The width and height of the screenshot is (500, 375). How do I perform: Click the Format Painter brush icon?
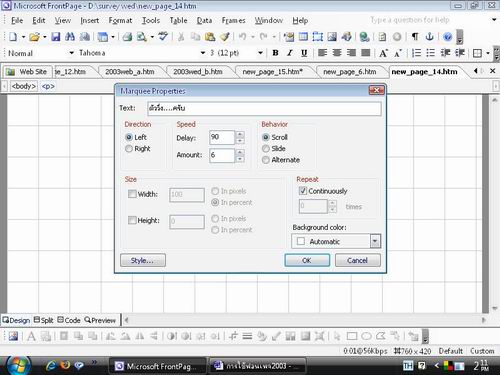click(x=225, y=37)
